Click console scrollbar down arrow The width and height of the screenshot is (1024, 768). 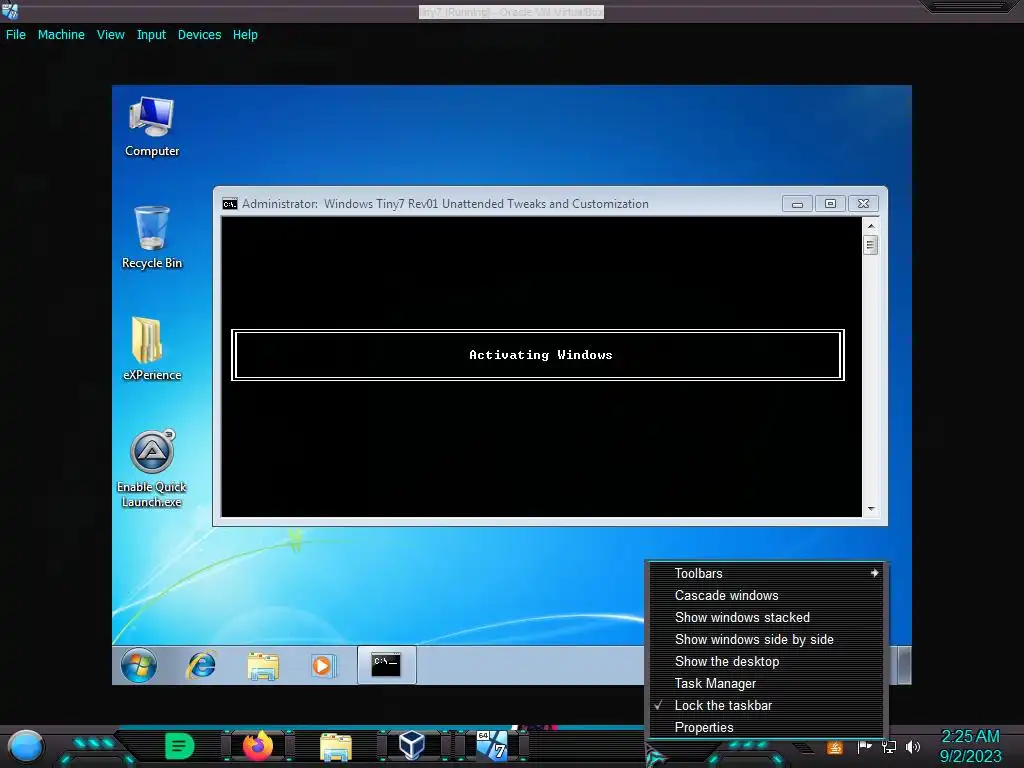pyautogui.click(x=871, y=509)
